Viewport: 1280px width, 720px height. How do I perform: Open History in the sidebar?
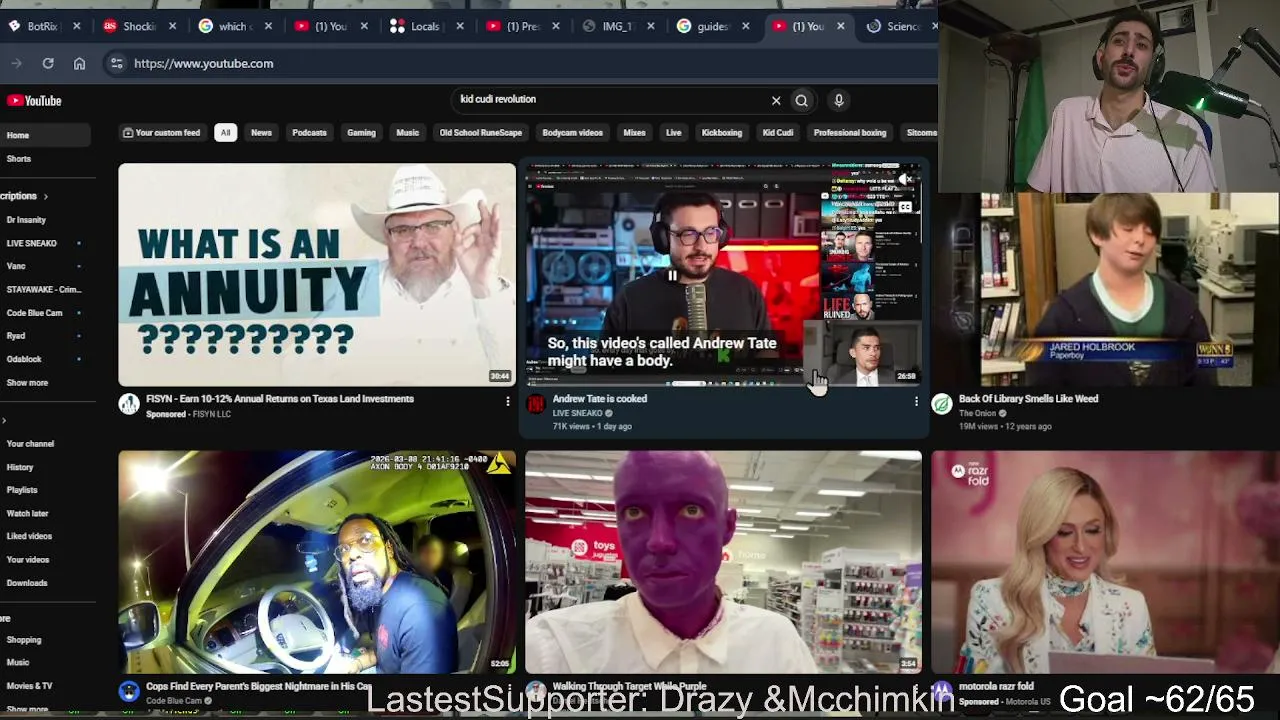click(x=20, y=467)
